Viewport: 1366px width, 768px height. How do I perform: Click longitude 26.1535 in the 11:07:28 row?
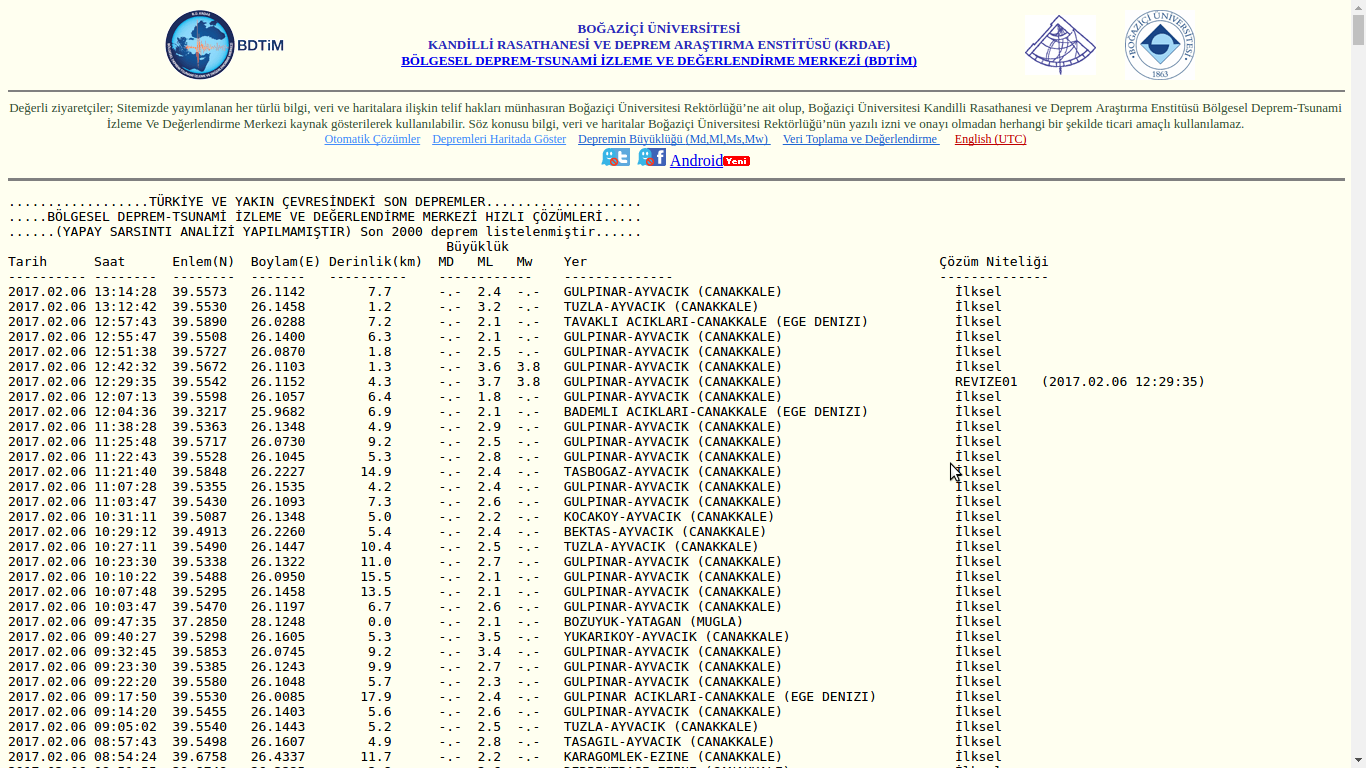tap(278, 487)
